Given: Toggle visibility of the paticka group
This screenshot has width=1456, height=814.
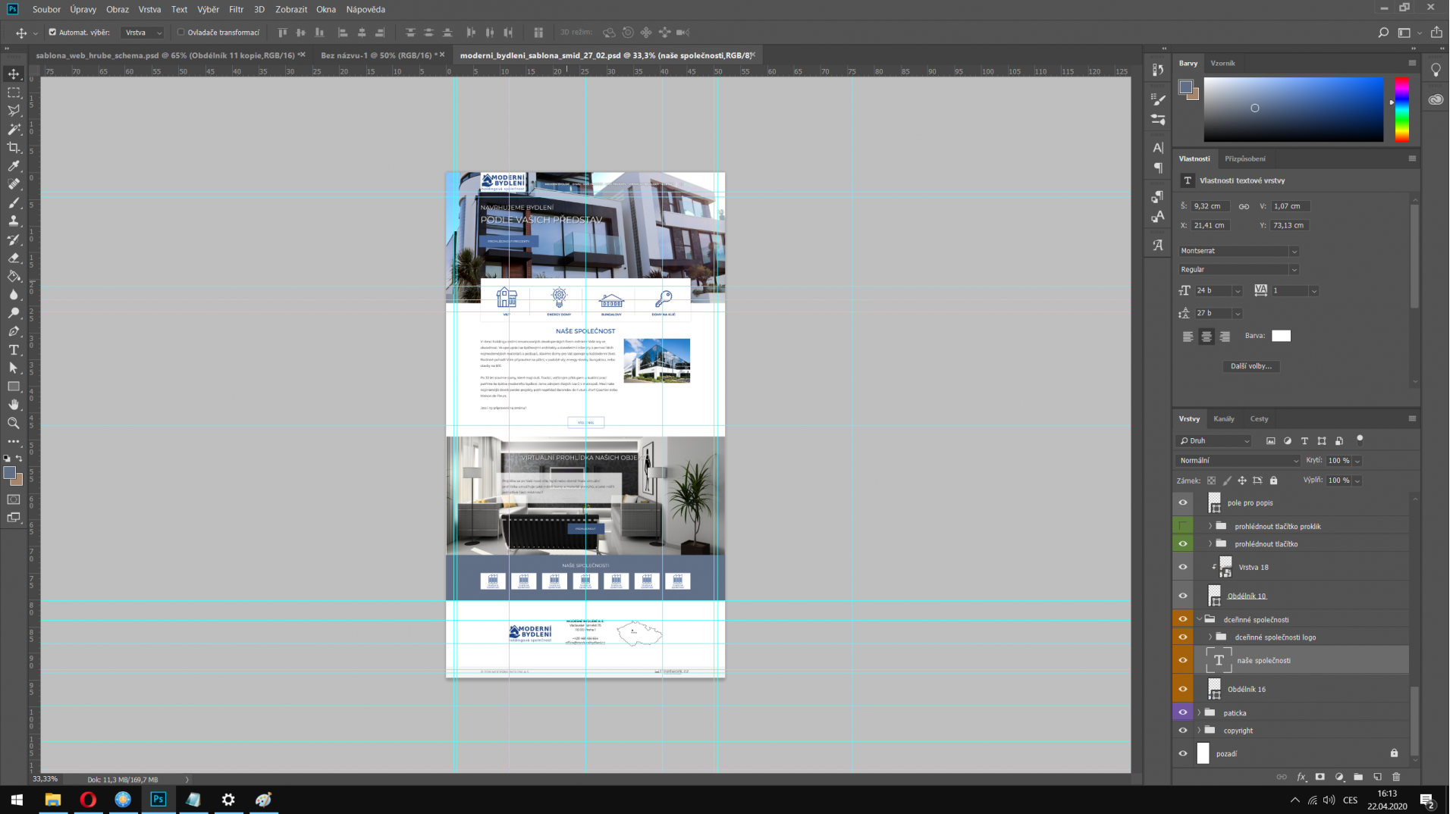Looking at the screenshot, I should pos(1182,712).
